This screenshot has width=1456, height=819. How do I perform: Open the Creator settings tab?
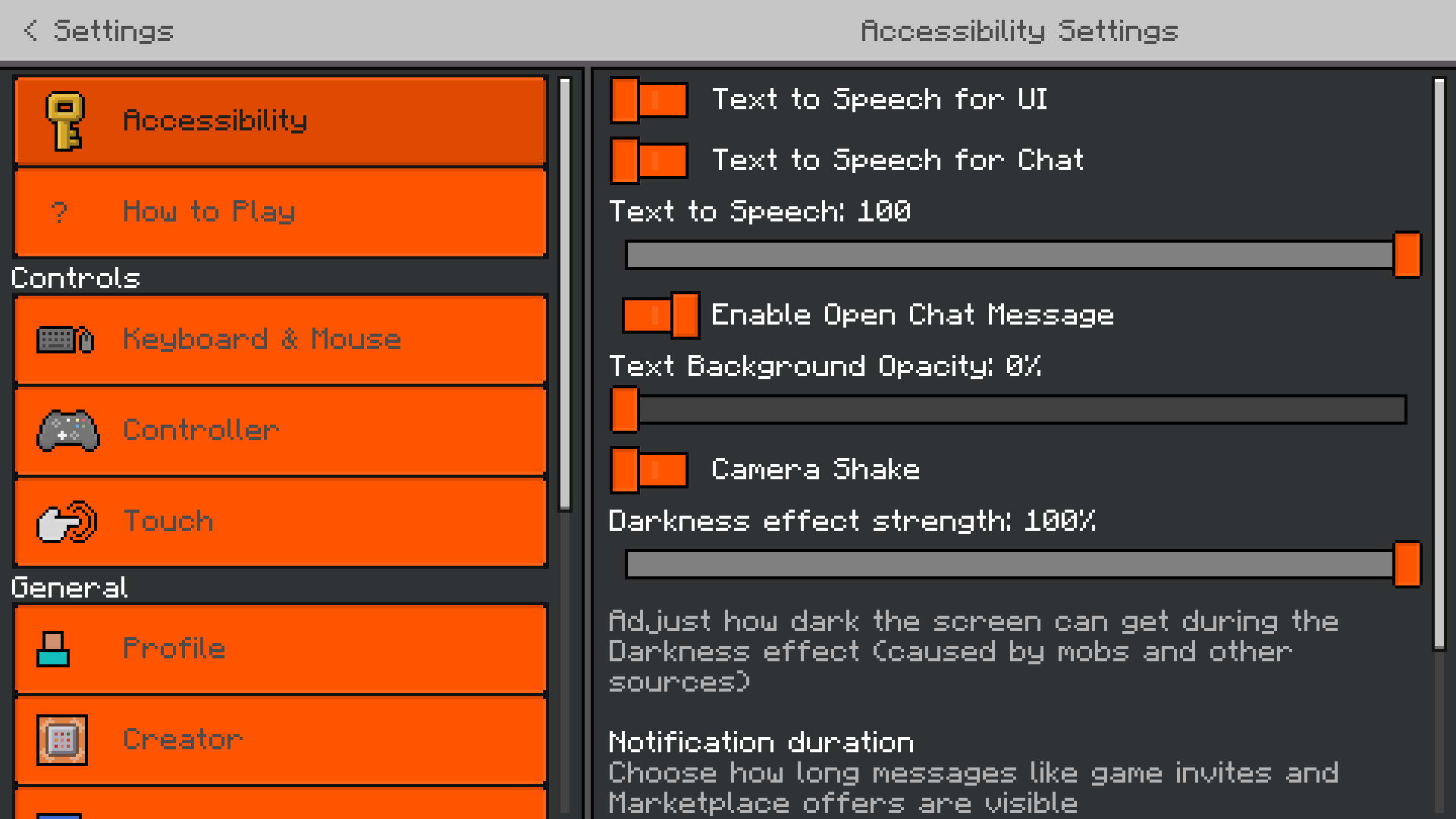click(281, 740)
